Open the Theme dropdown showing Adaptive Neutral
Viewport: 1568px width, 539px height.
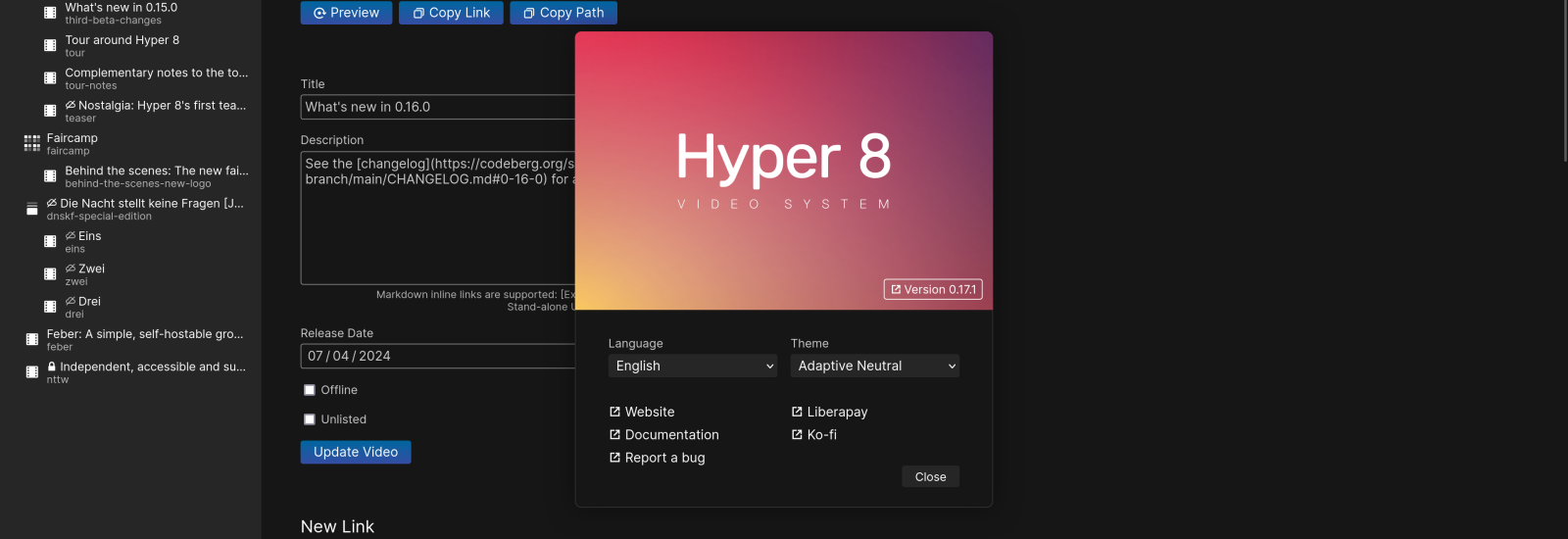(x=875, y=366)
